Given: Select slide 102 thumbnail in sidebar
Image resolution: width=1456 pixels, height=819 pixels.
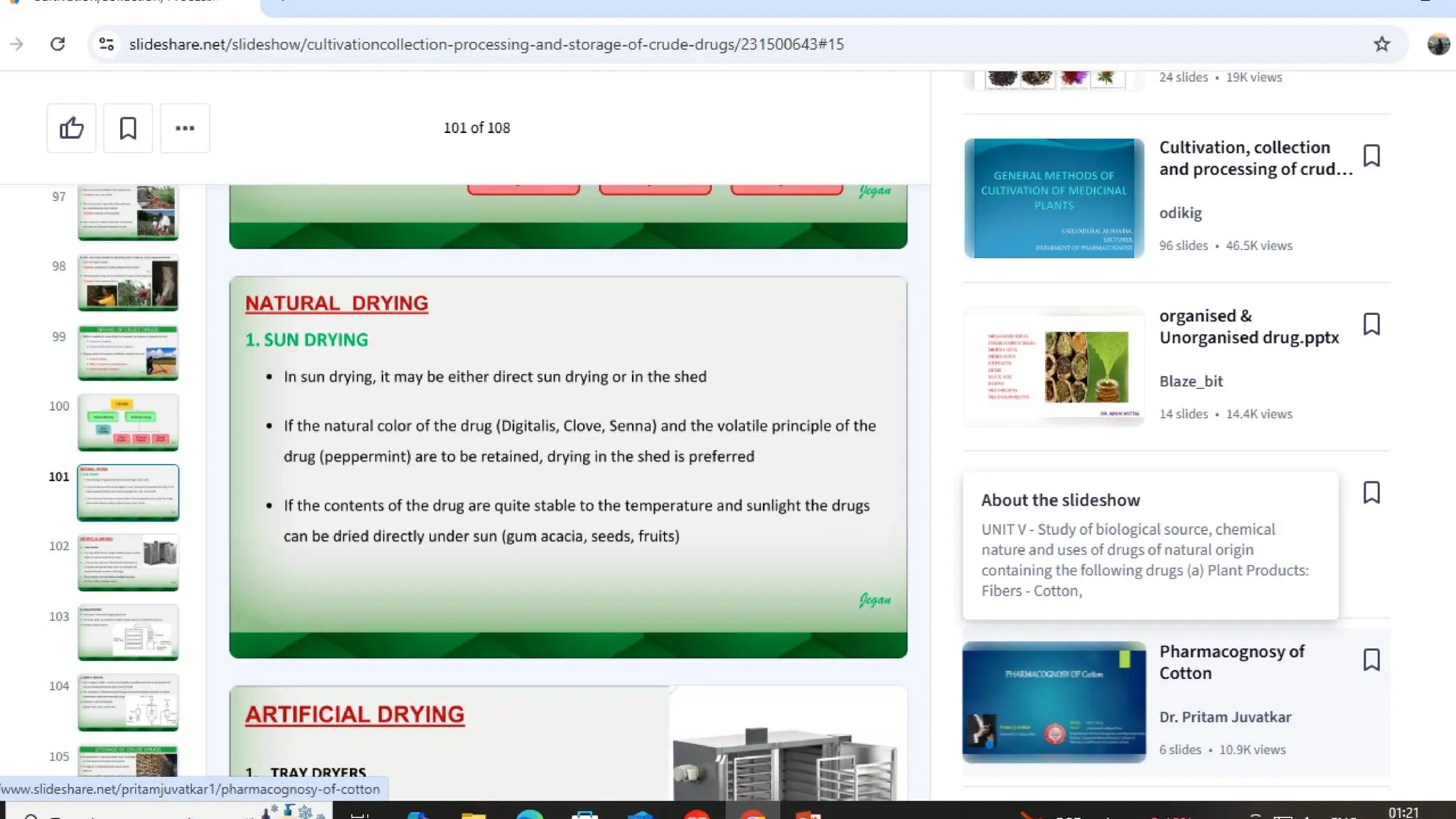Looking at the screenshot, I should (x=128, y=562).
